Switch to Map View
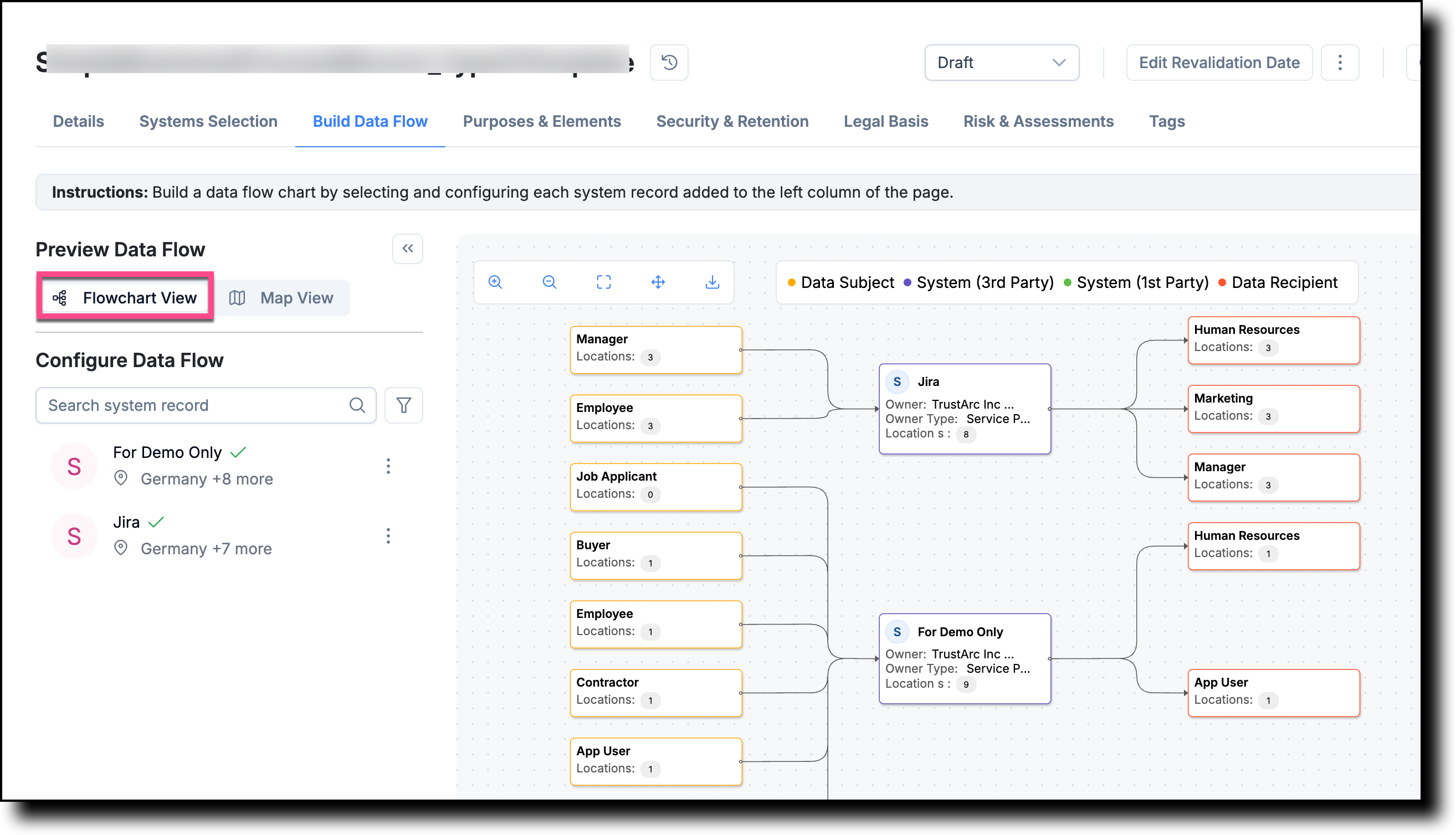The width and height of the screenshot is (1456, 835). point(281,298)
